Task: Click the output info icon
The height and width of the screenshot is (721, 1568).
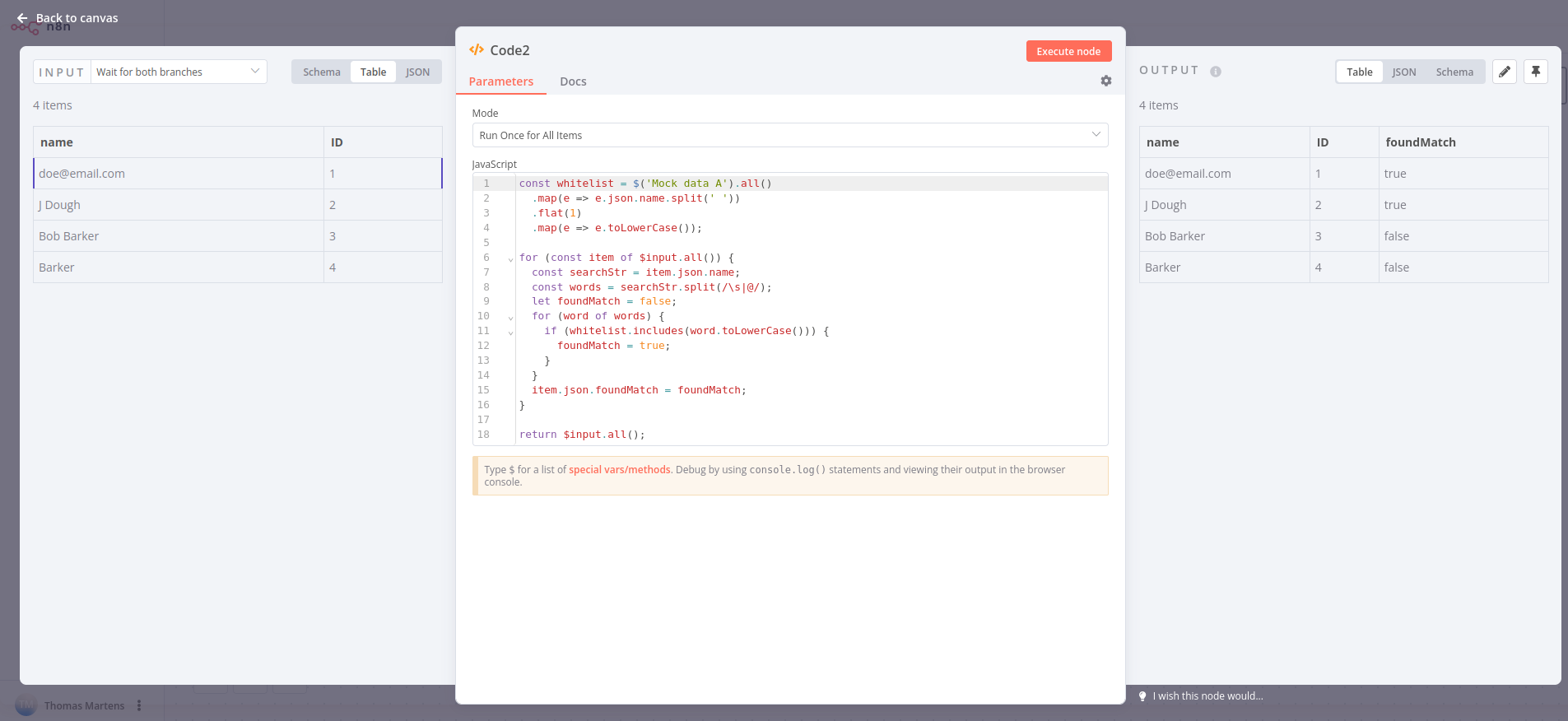Action: pyautogui.click(x=1215, y=72)
